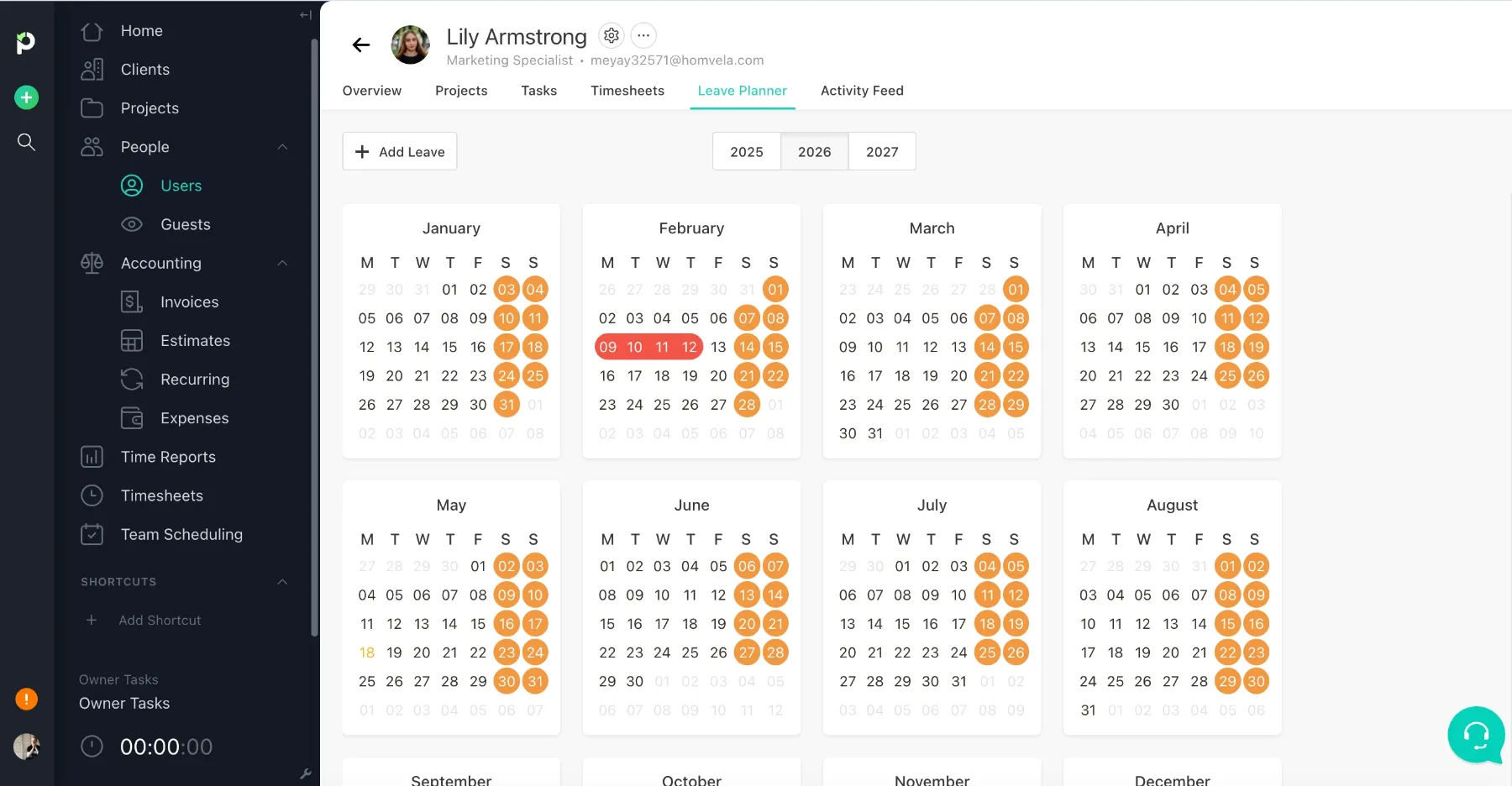Open the current user avatar menu
The image size is (1512, 786).
[26, 746]
